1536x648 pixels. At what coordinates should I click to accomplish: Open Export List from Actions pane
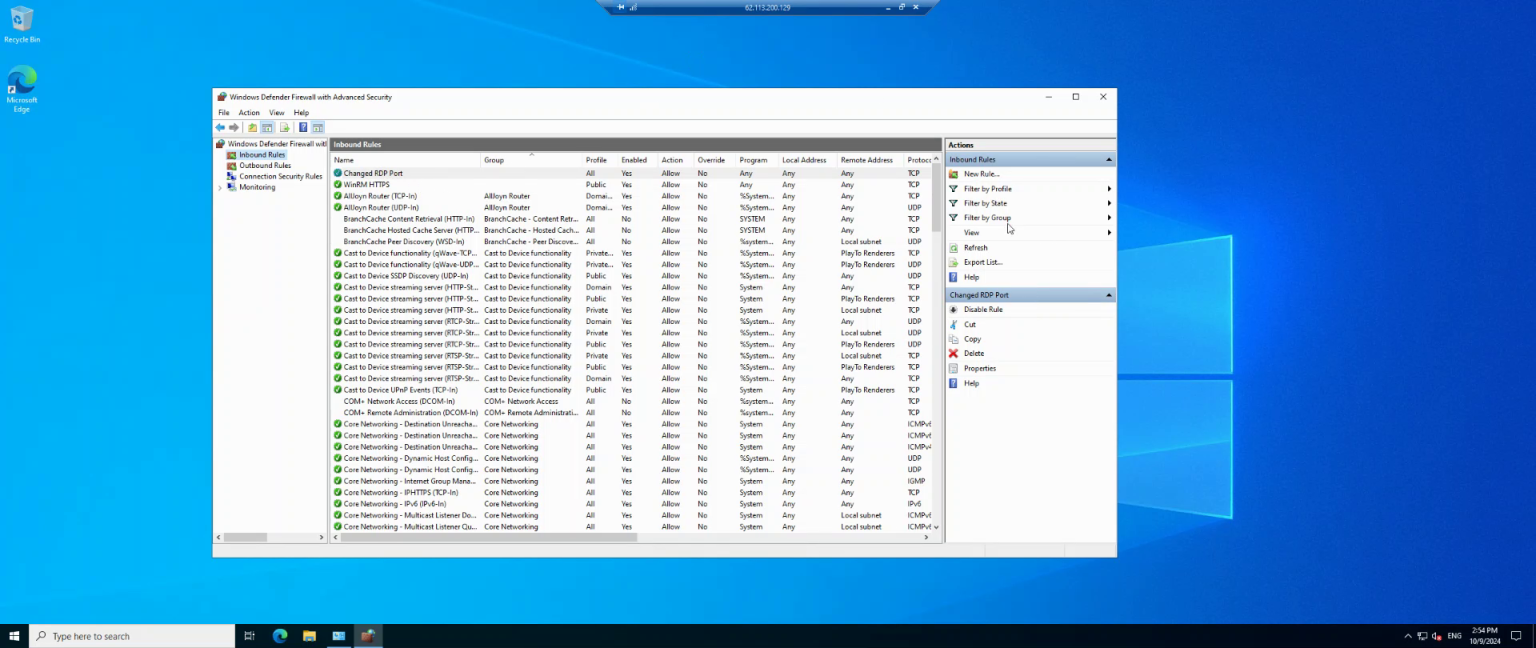[x=981, y=262]
